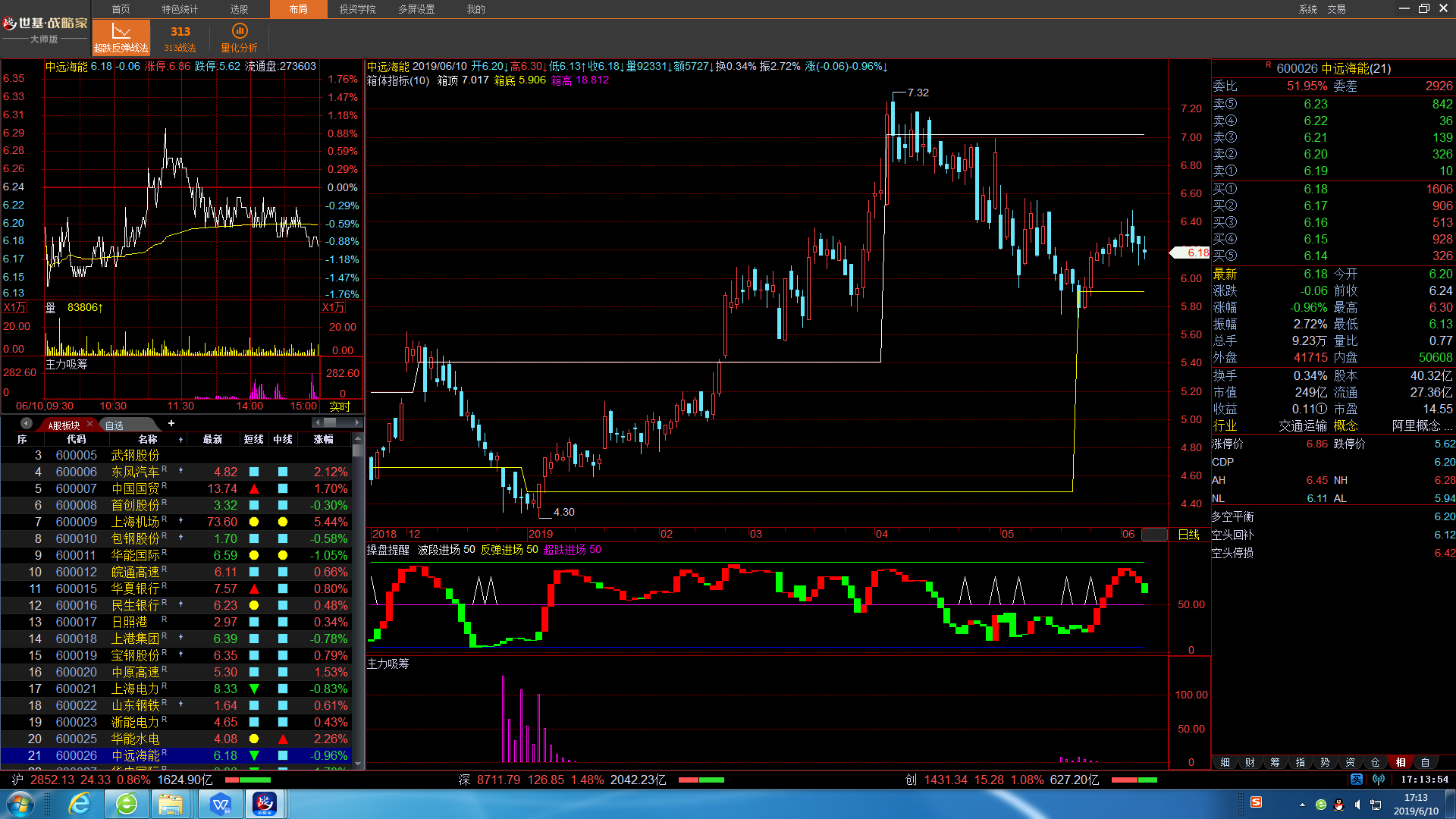
Task: Sort the list by 代码 column
Action: [x=76, y=439]
